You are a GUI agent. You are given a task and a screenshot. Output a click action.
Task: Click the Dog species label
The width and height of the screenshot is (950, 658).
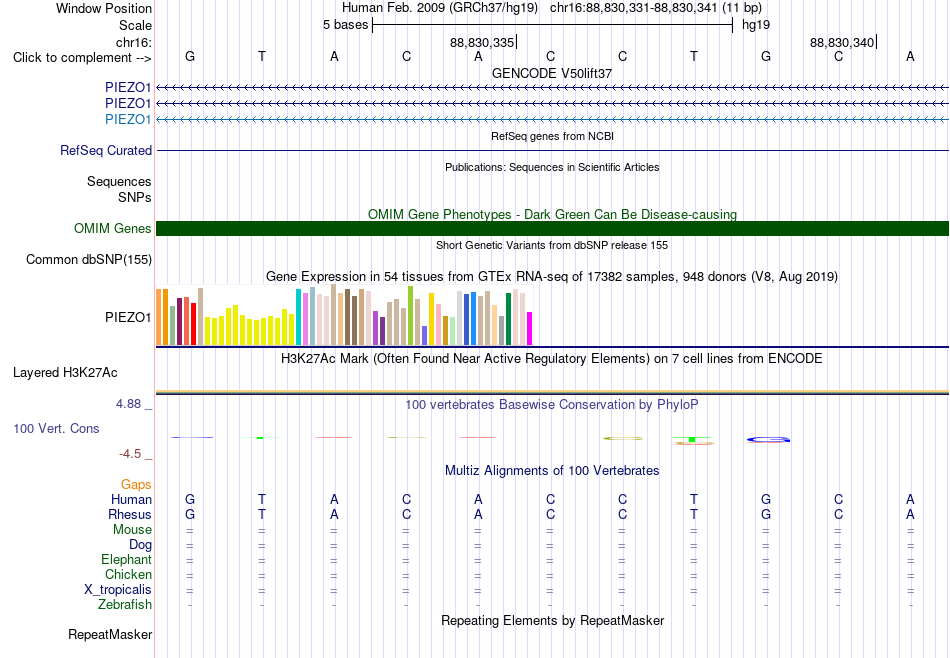tap(140, 545)
